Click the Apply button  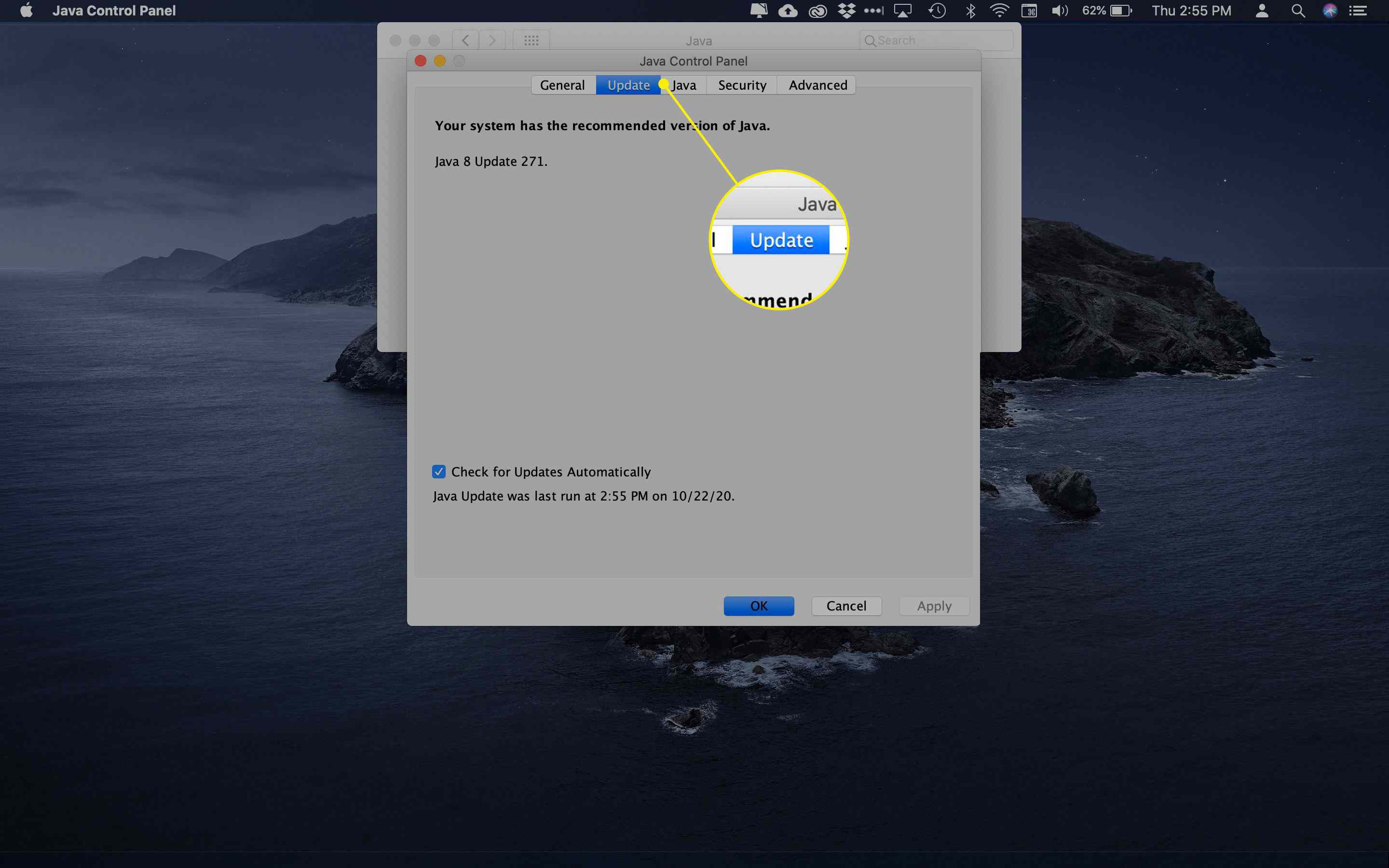(x=934, y=606)
